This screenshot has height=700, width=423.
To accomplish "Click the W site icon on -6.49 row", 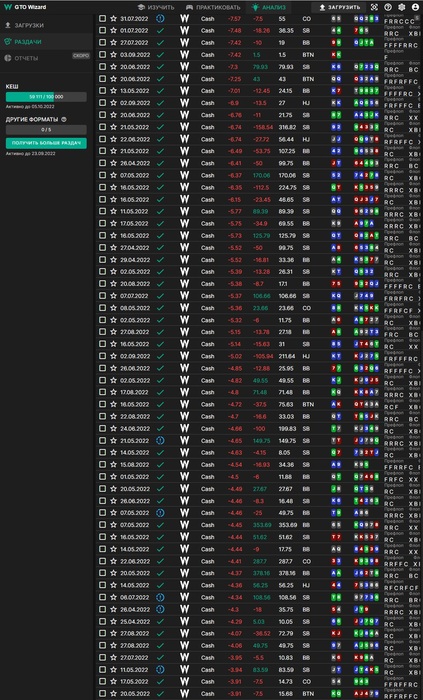I will (x=184, y=151).
